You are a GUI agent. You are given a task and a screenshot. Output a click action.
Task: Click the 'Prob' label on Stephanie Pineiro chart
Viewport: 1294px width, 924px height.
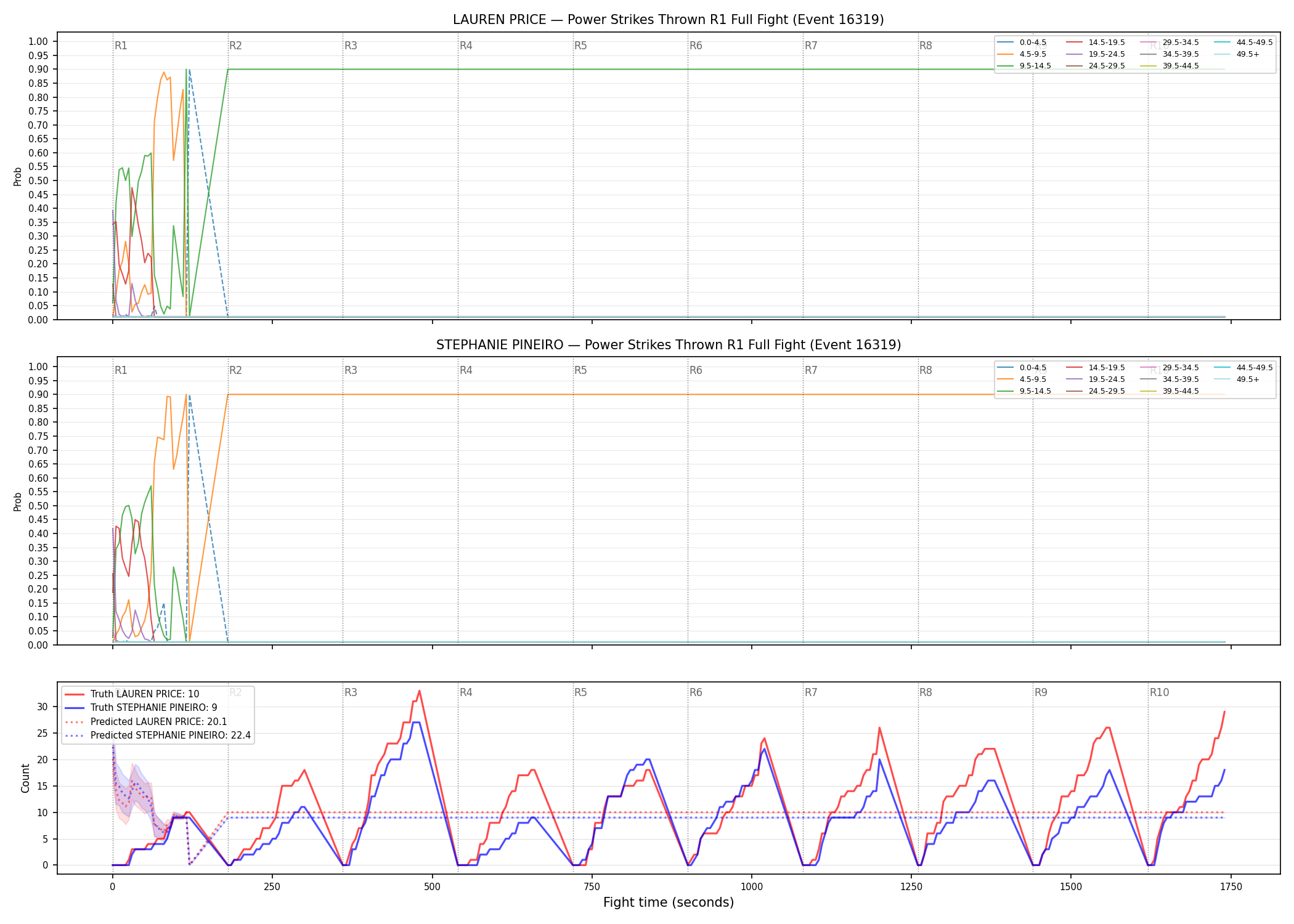tap(18, 501)
